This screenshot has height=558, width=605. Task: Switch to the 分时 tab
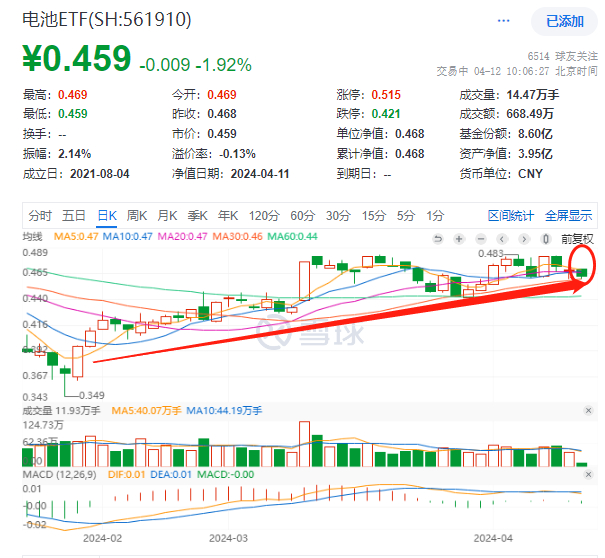tap(40, 215)
